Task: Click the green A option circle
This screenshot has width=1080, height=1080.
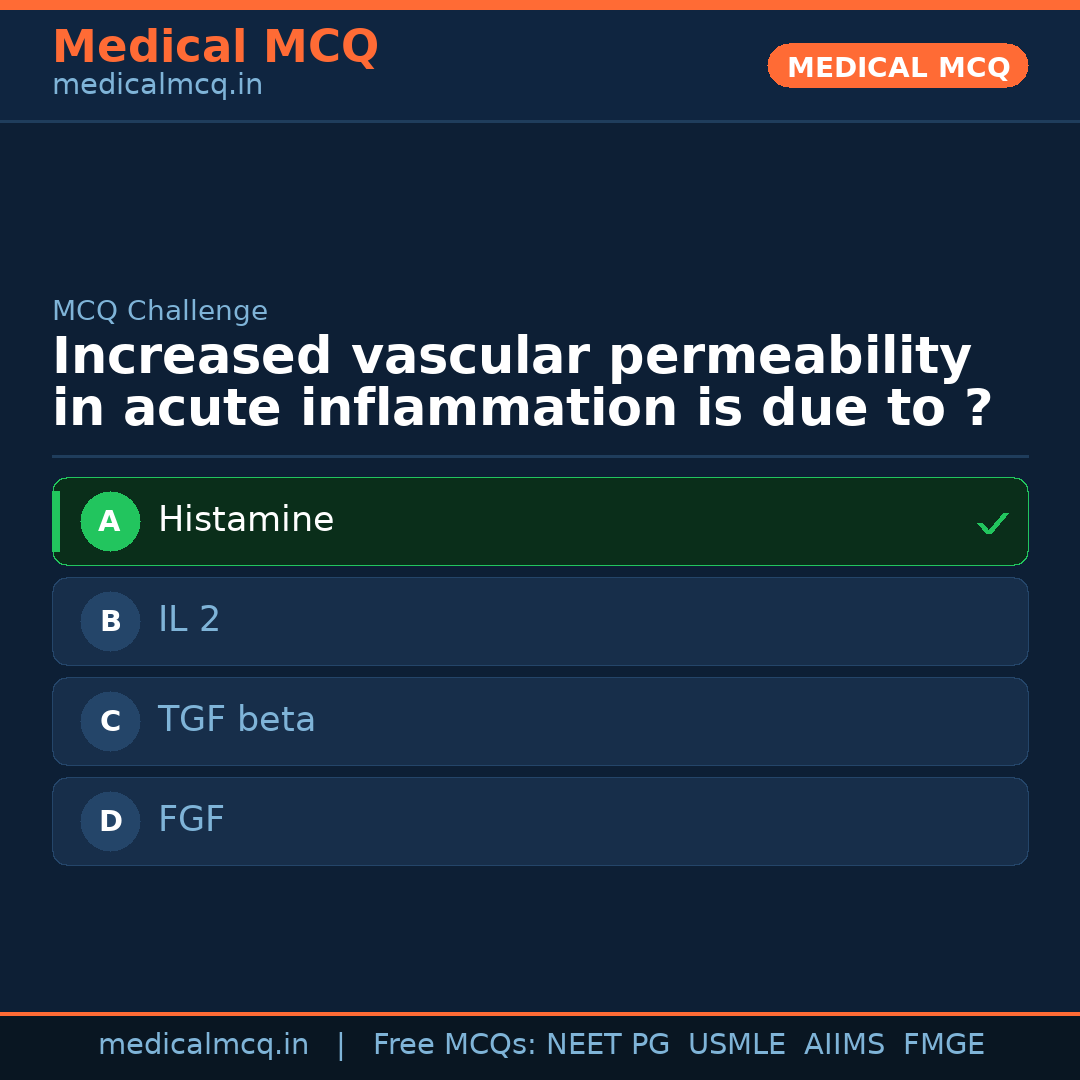Action: click(110, 521)
